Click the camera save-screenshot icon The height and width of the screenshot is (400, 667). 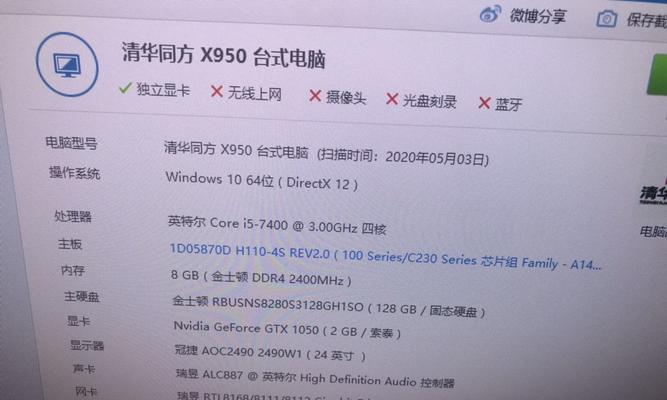[607, 19]
